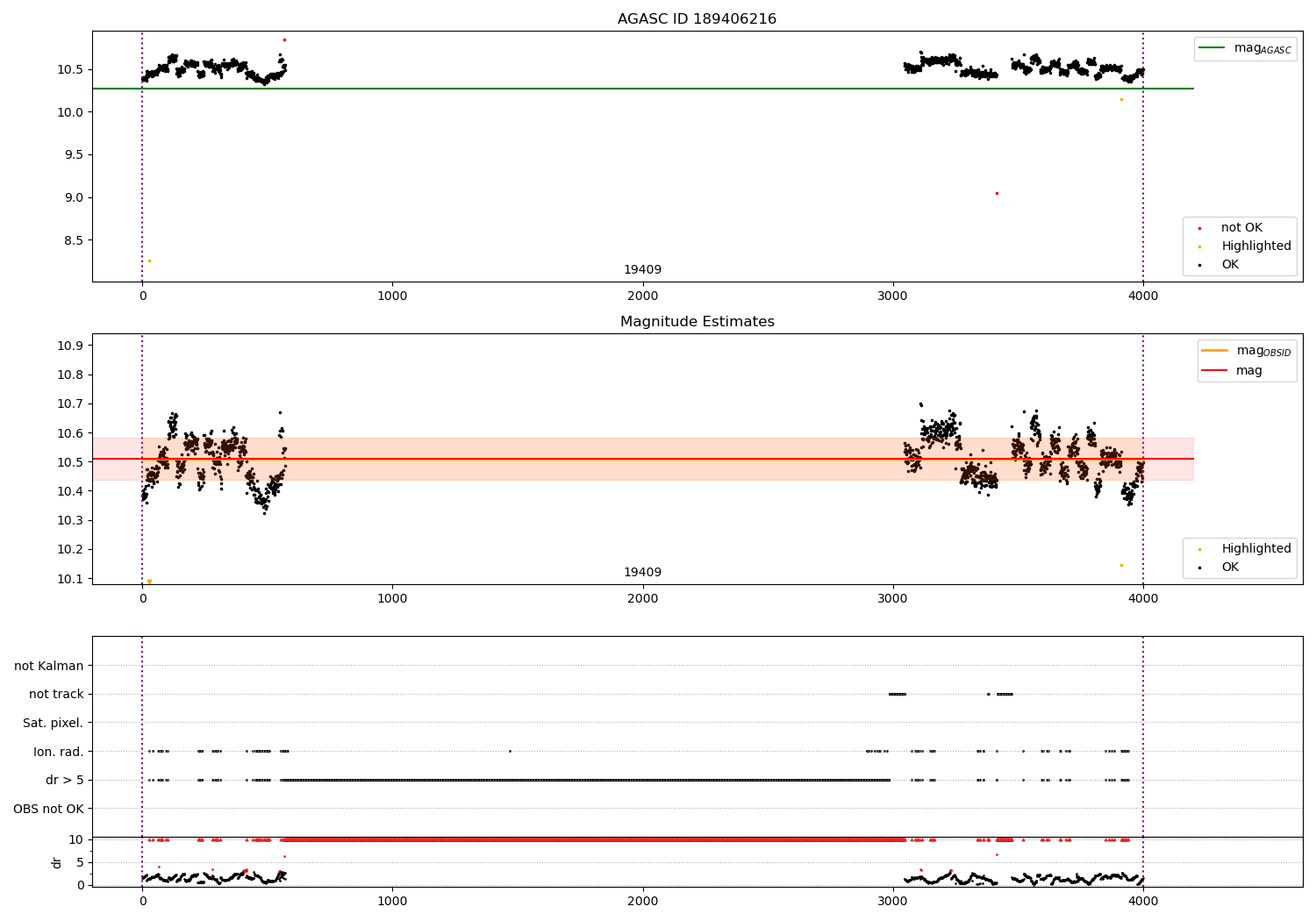The height and width of the screenshot is (921, 1316).
Task: Click the red outlier point near magnitude 9.0
Action: click(997, 193)
